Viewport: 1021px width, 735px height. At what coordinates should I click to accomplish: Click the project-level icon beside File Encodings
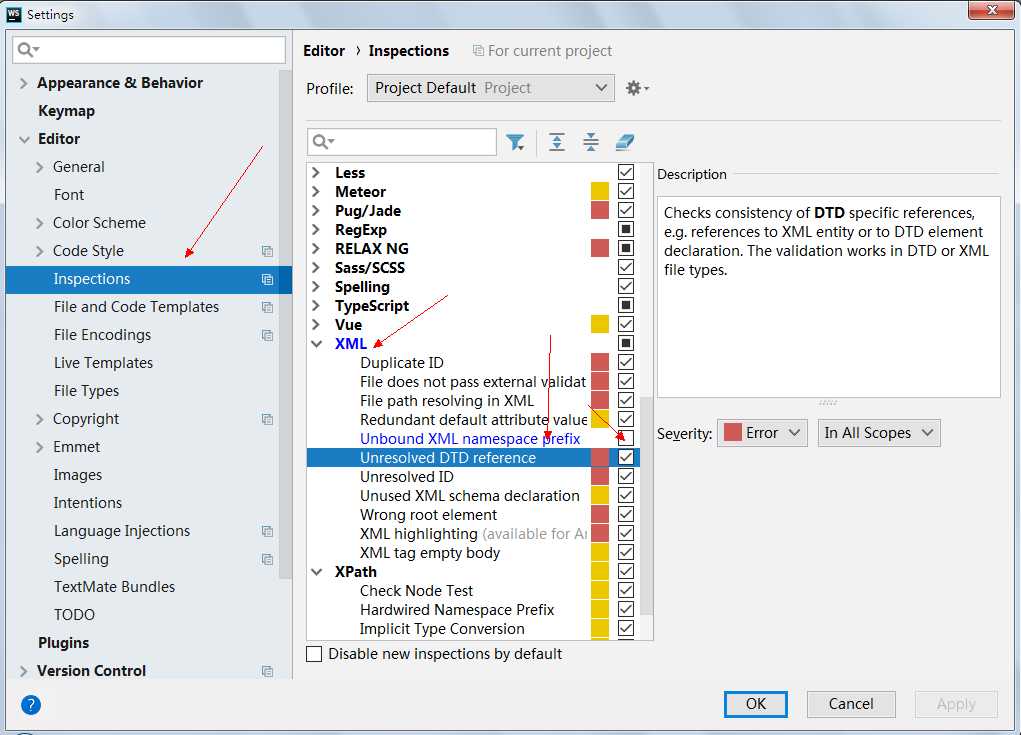click(267, 335)
